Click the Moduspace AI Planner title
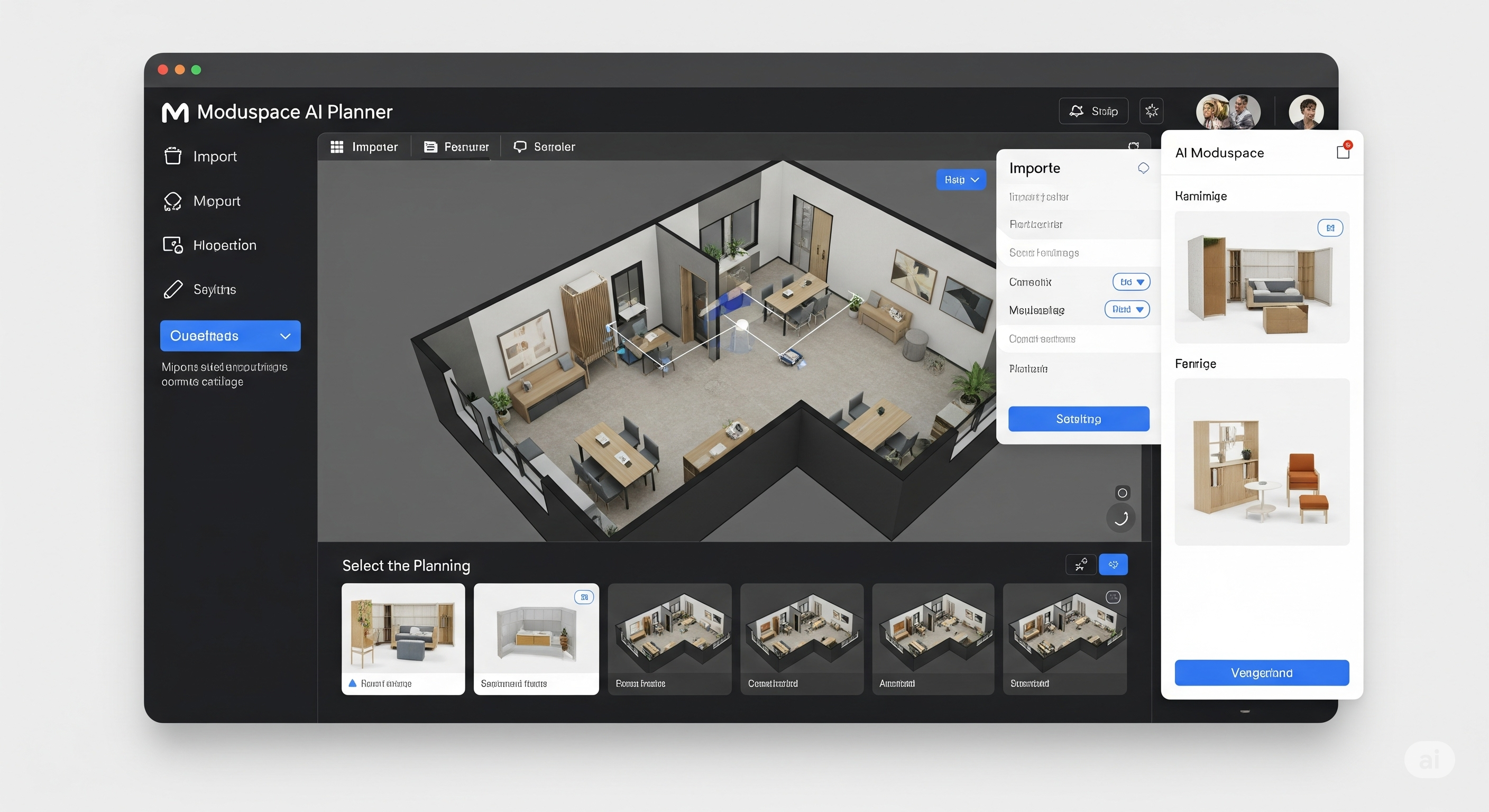This screenshot has height=812, width=1489. [x=295, y=112]
